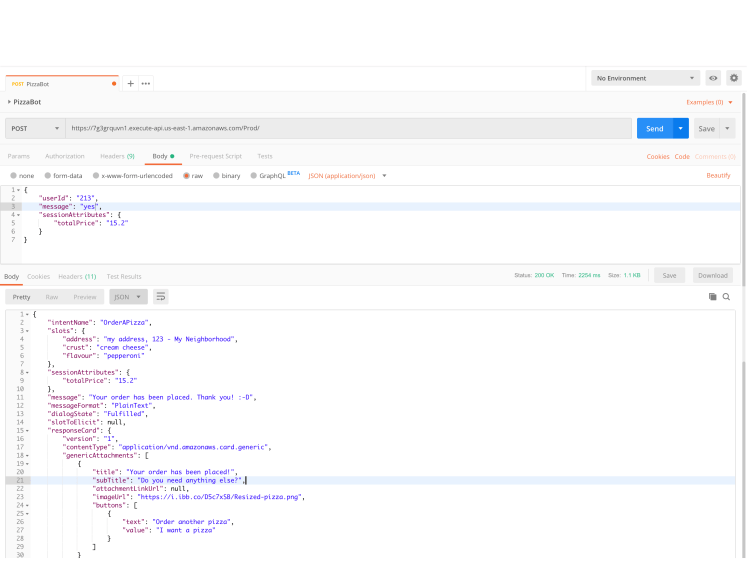Screen dimensions: 747x571
Task: Expand the No Environment dropdown
Action: click(645, 78)
